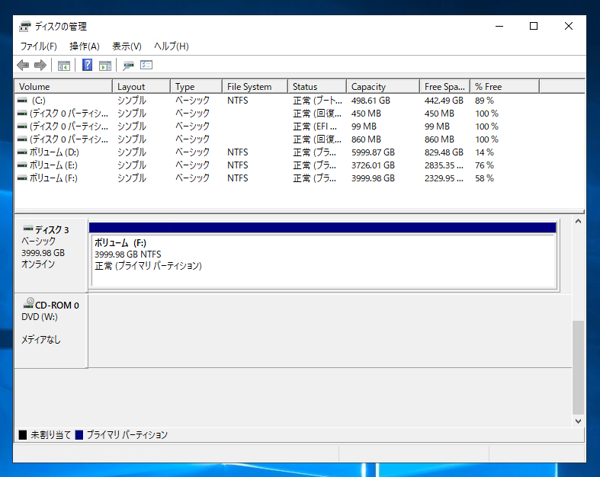Click the dark blue bar above ボリューム (F:) partition
Image resolution: width=600 pixels, height=477 pixels.
323,228
